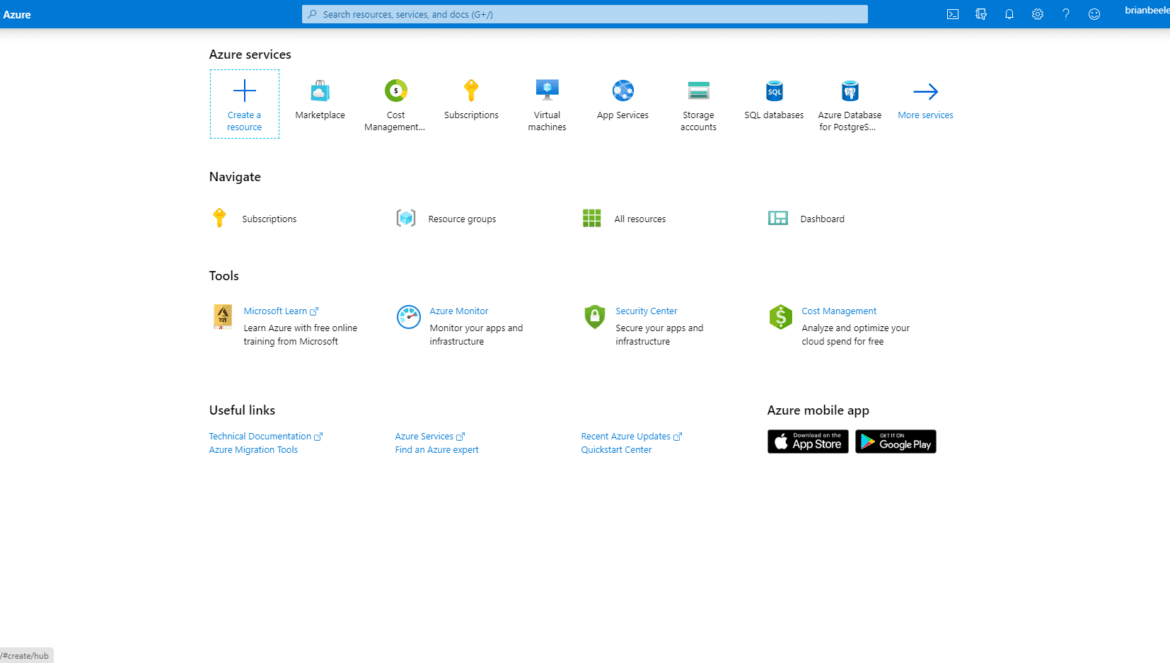This screenshot has width=1170, height=663.
Task: Click the Dashboard icon under Navigate
Action: (778, 218)
